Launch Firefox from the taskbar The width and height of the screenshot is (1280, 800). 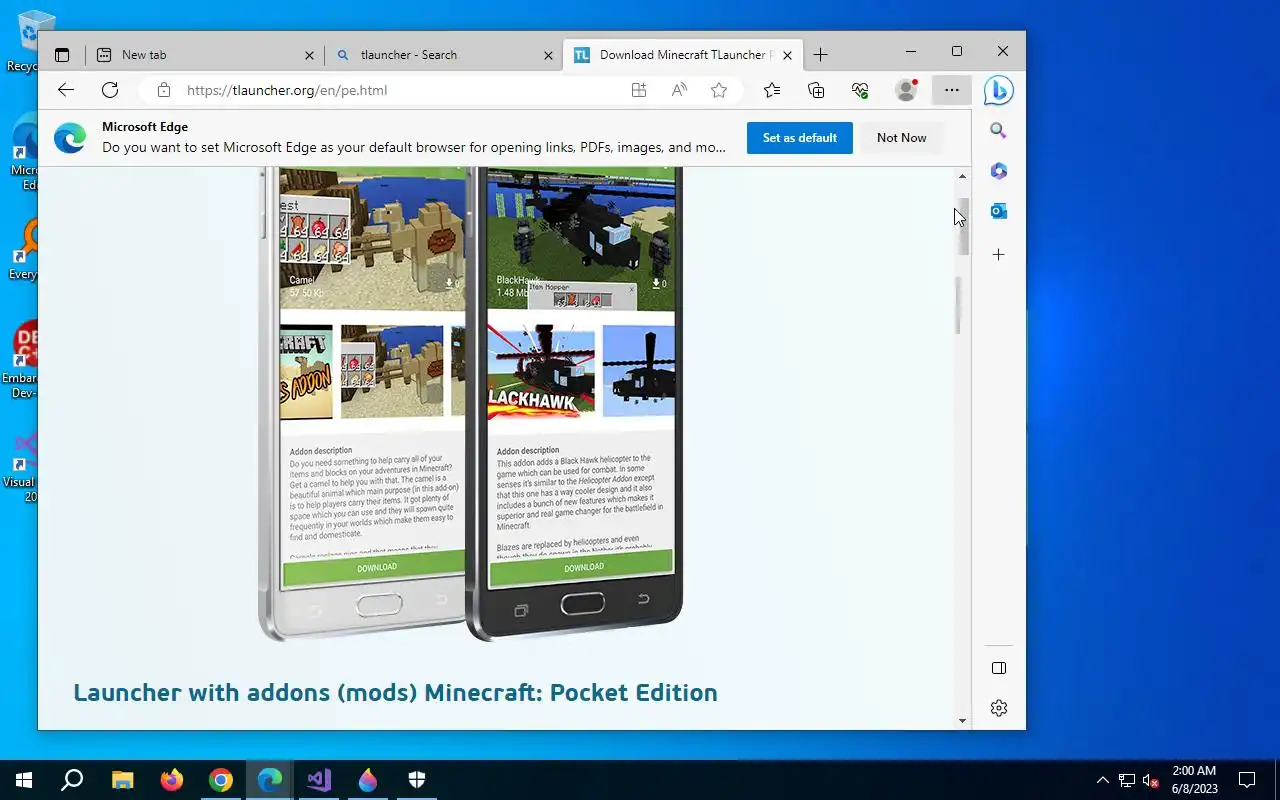pyautogui.click(x=171, y=780)
